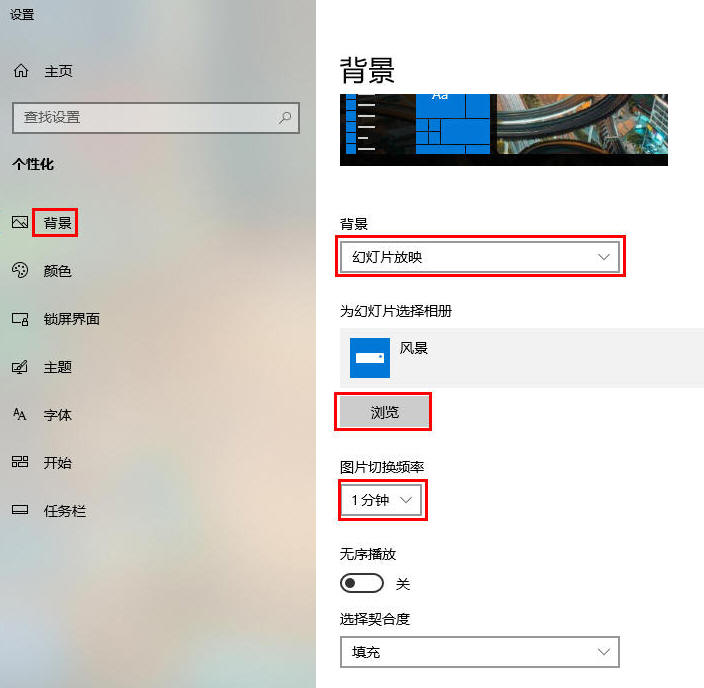Expand the 1分钟 picture change frequency dropdown
704x688 pixels.
(x=381, y=499)
